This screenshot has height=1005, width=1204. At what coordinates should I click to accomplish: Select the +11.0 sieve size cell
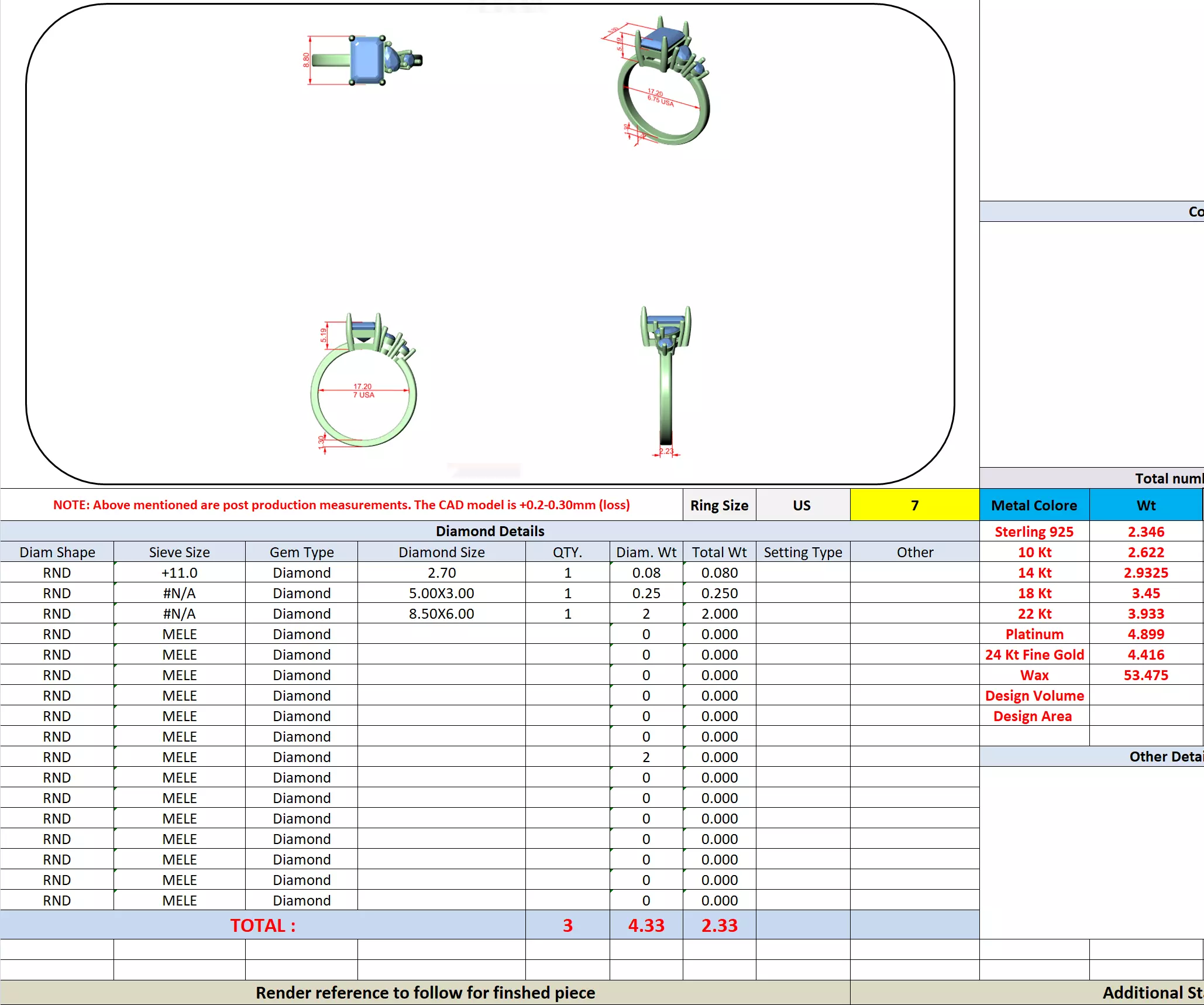179,572
